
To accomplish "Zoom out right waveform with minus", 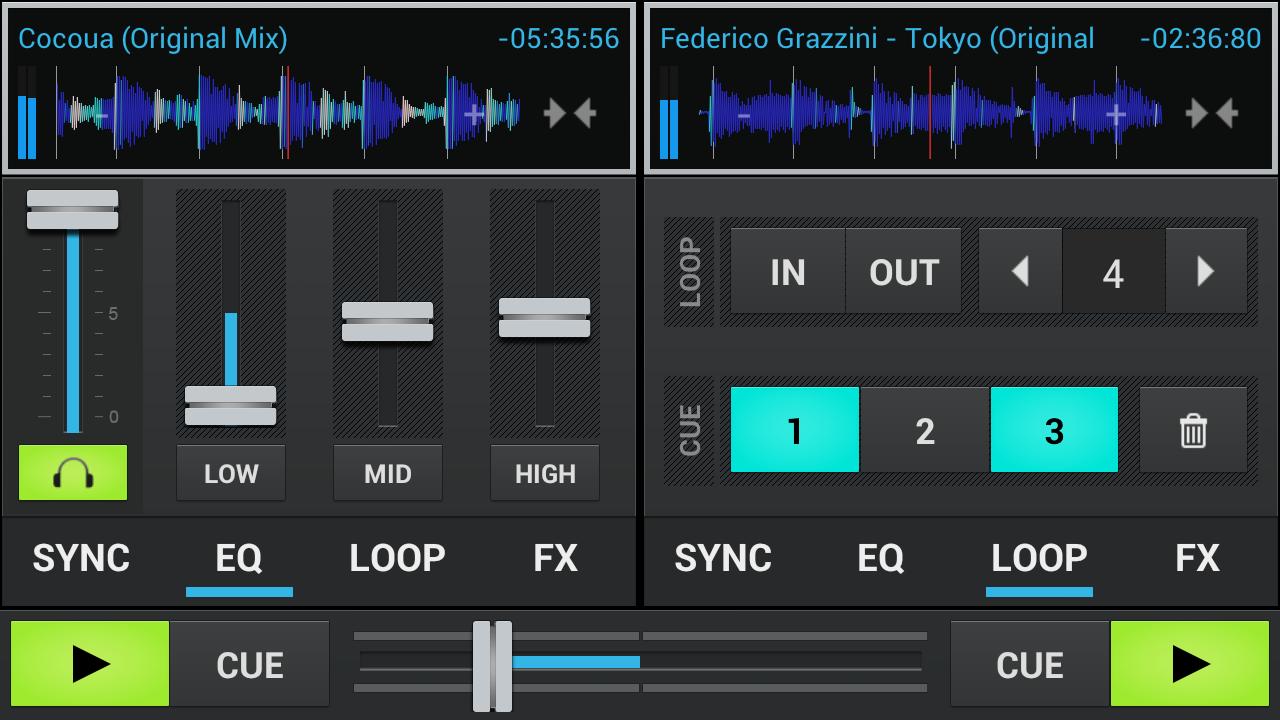I will 743,115.
